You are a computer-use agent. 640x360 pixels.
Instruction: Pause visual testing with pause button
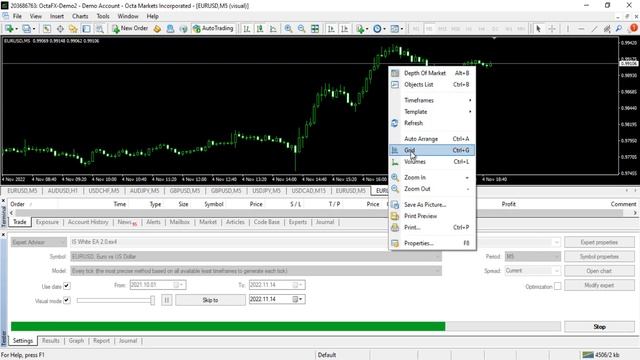(167, 300)
